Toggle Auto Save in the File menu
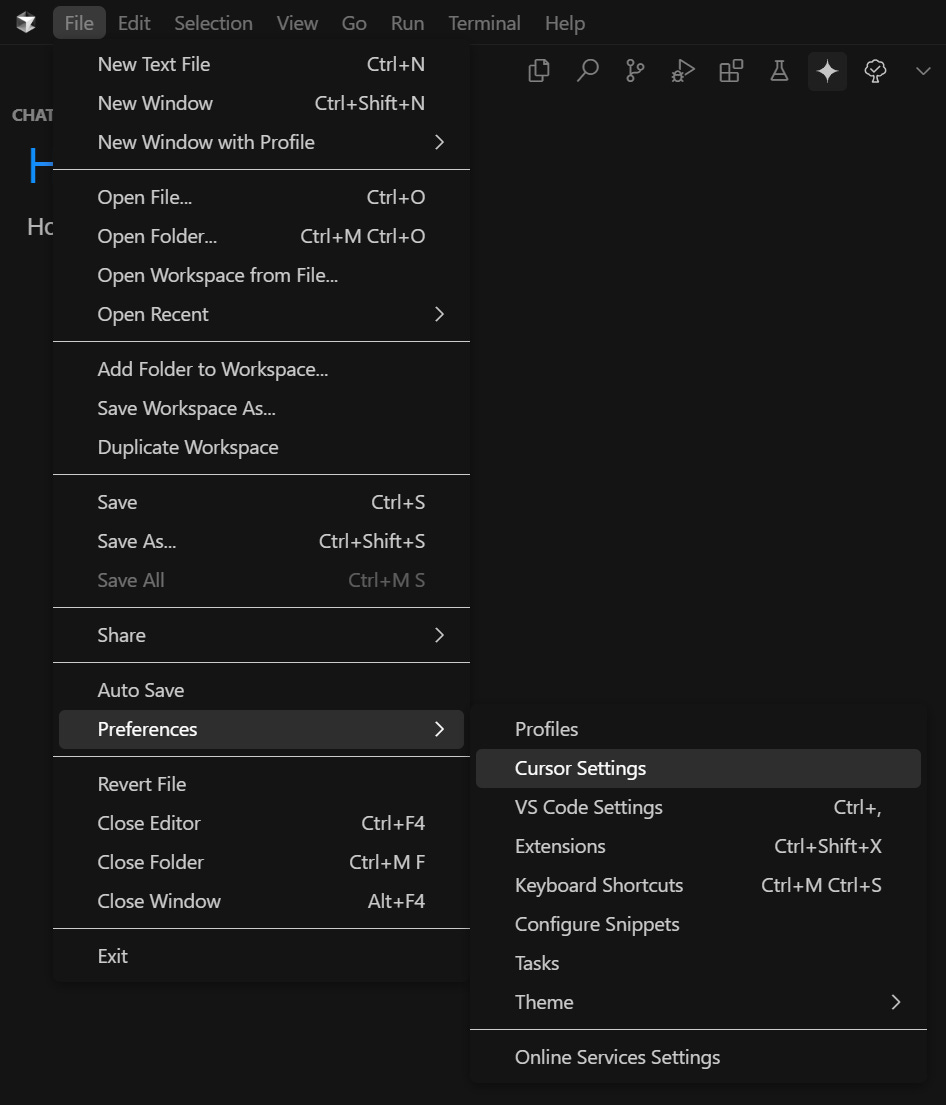946x1105 pixels. [142, 690]
